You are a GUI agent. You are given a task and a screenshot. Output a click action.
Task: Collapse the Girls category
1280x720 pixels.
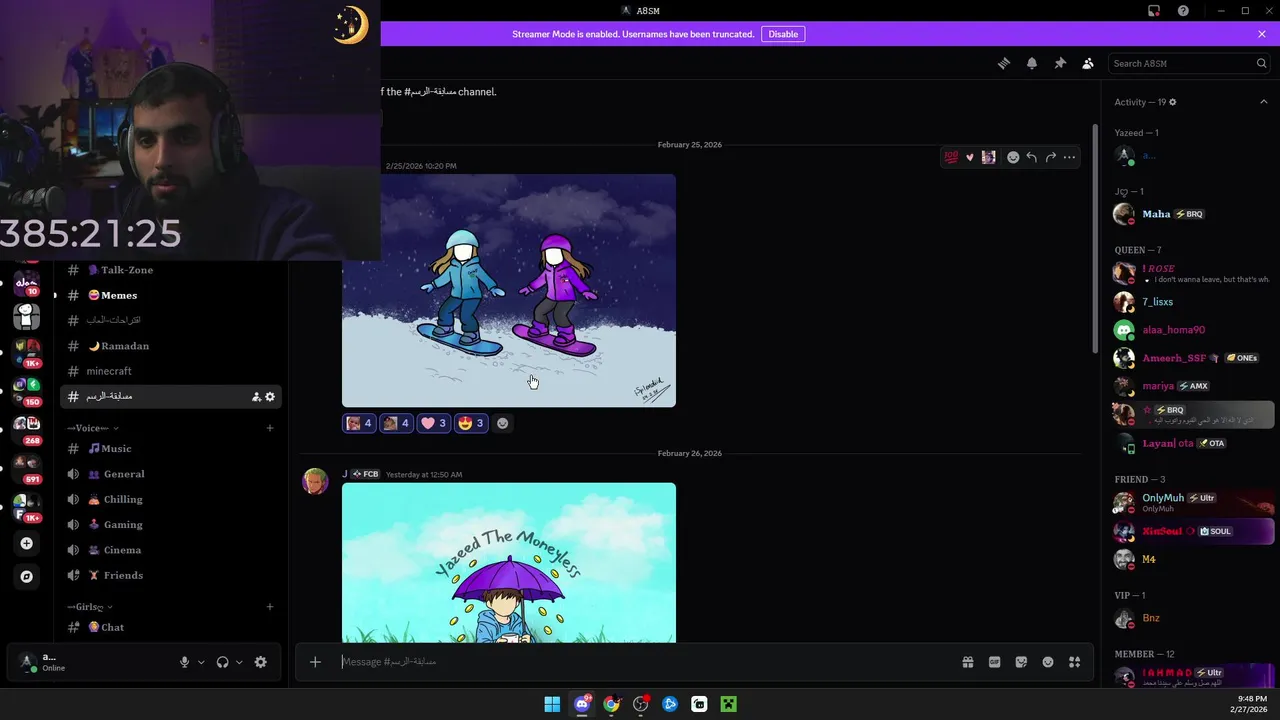tap(90, 607)
